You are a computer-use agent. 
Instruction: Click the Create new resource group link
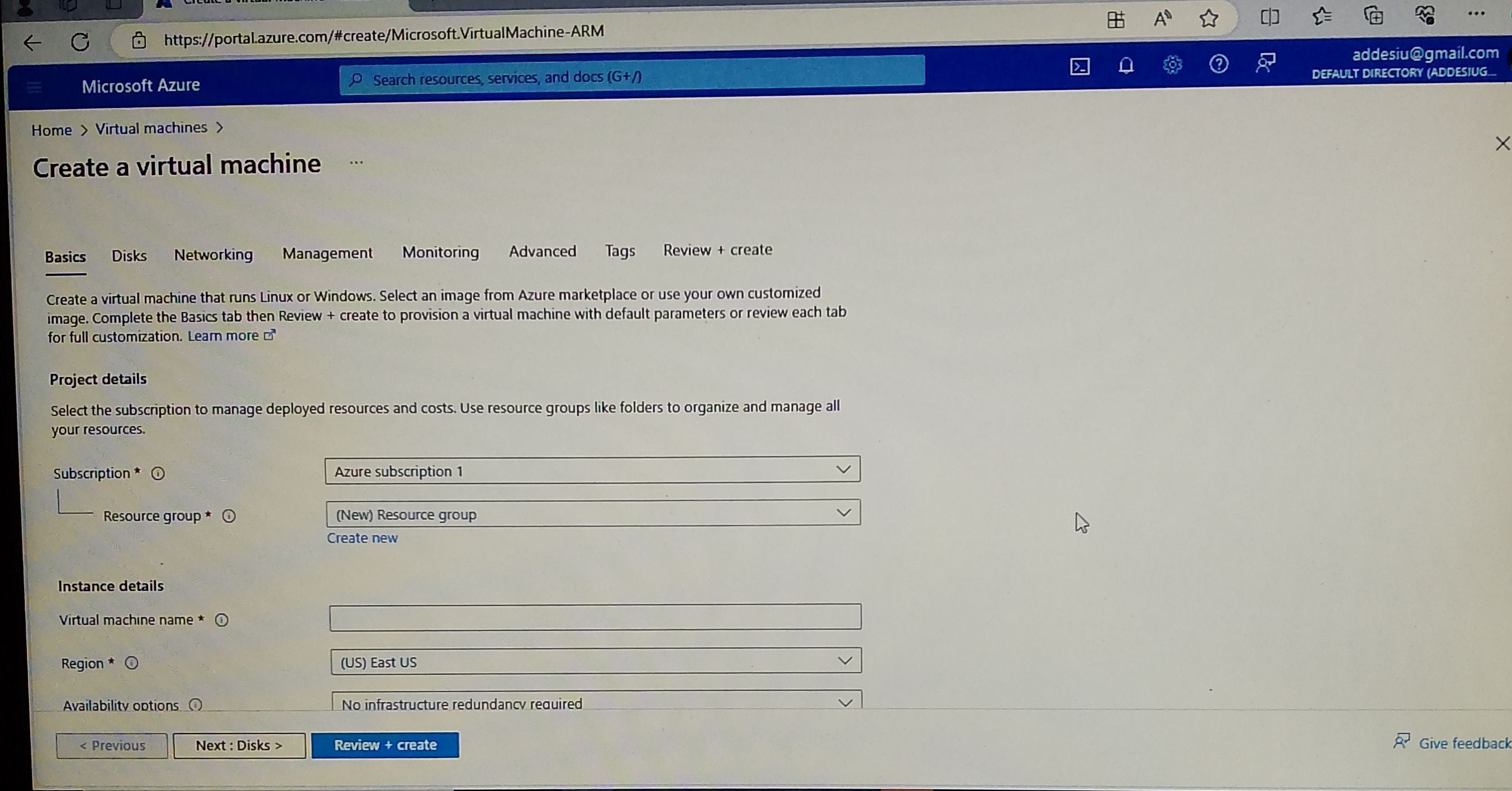(x=362, y=538)
